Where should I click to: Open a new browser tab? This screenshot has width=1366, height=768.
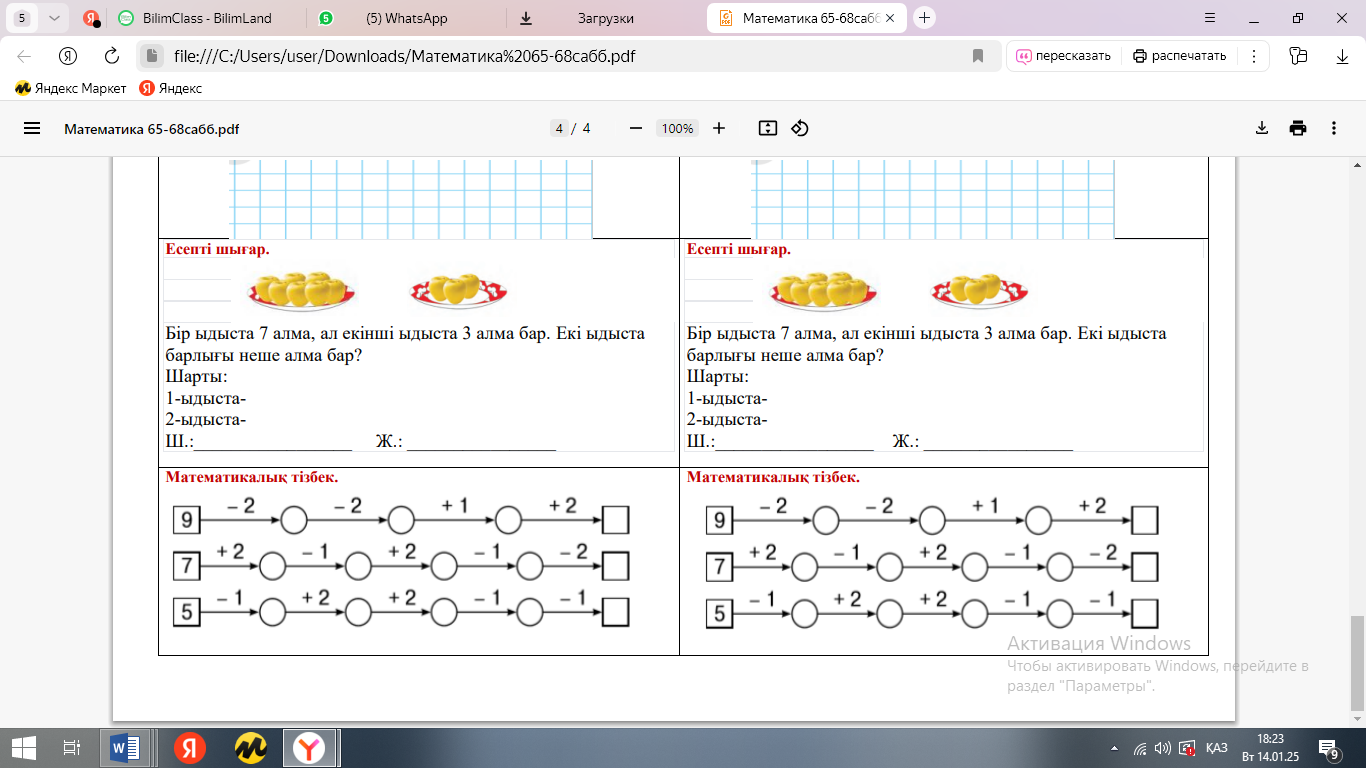(x=925, y=18)
